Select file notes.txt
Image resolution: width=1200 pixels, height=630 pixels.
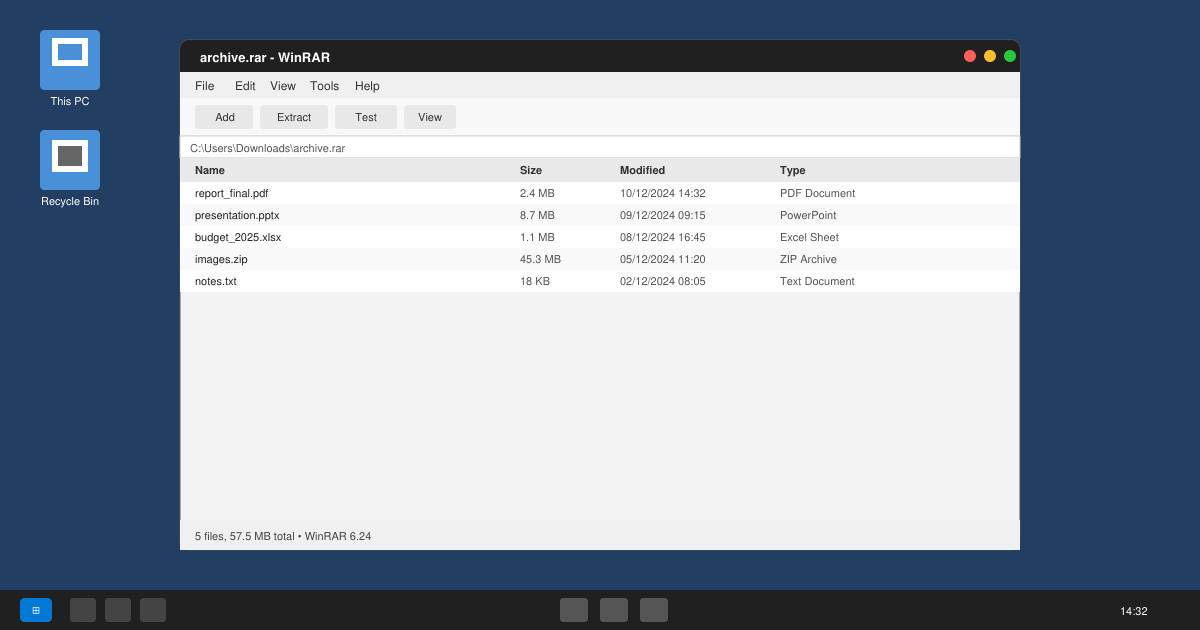pyautogui.click(x=600, y=281)
